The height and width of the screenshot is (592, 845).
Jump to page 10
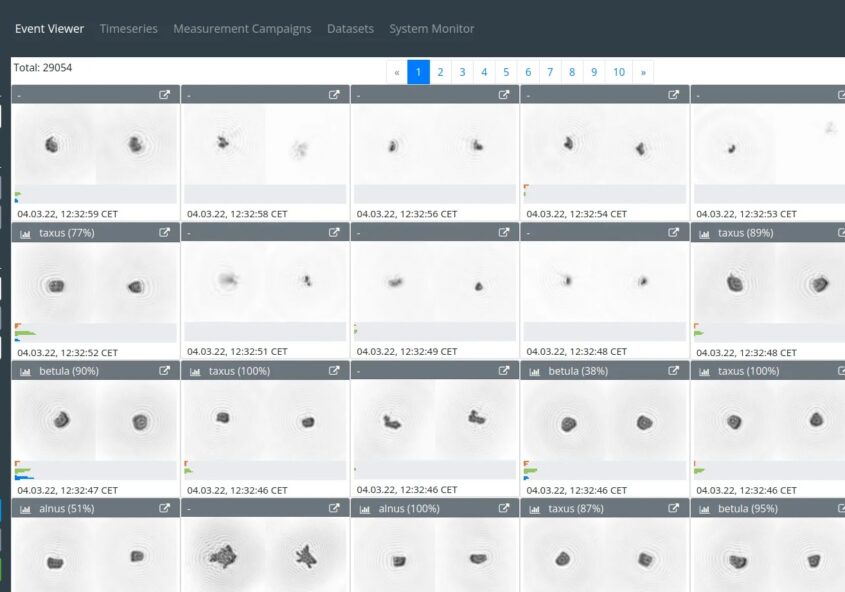coord(619,72)
